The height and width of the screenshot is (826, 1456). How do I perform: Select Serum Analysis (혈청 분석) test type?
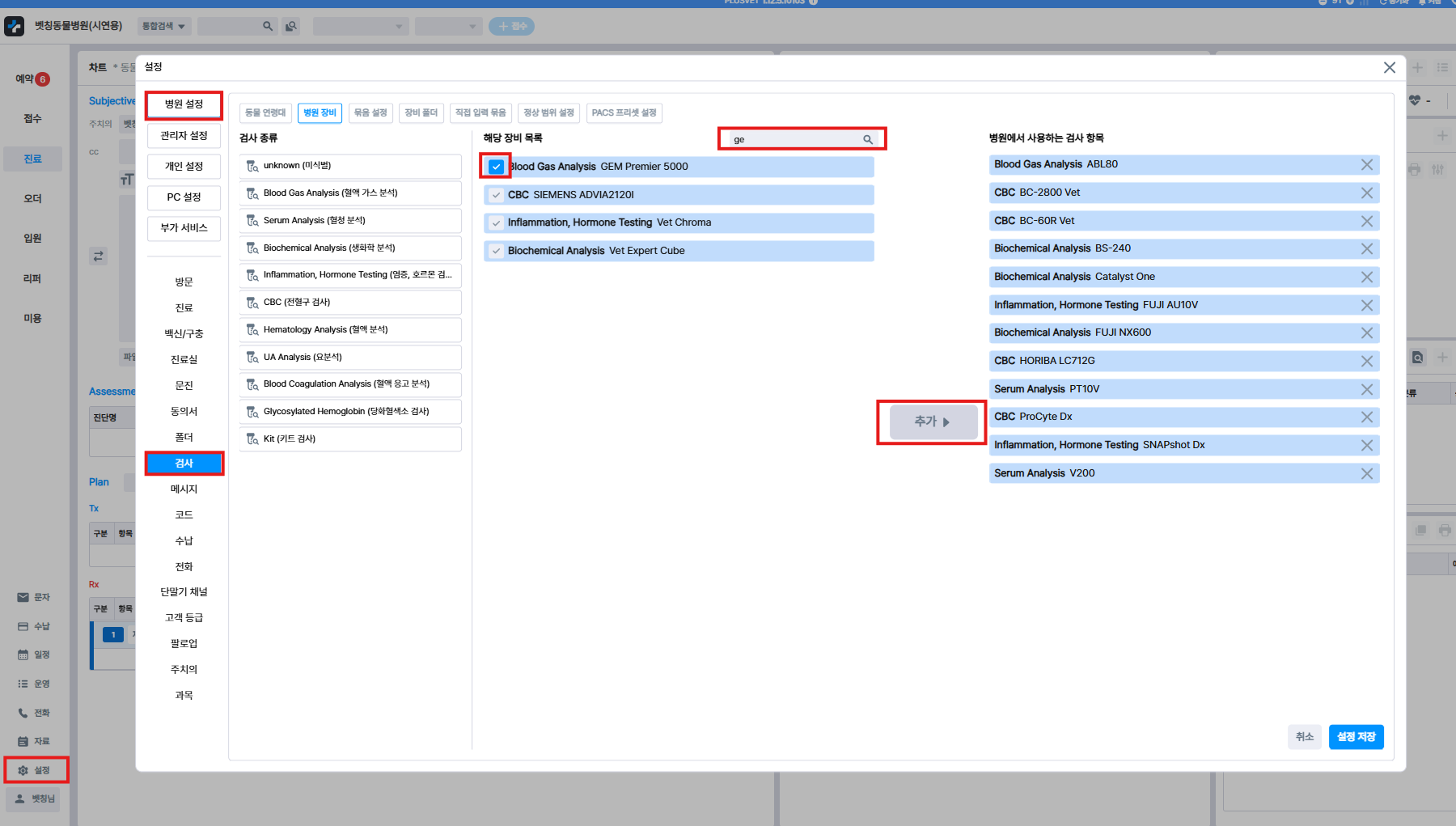pos(350,221)
